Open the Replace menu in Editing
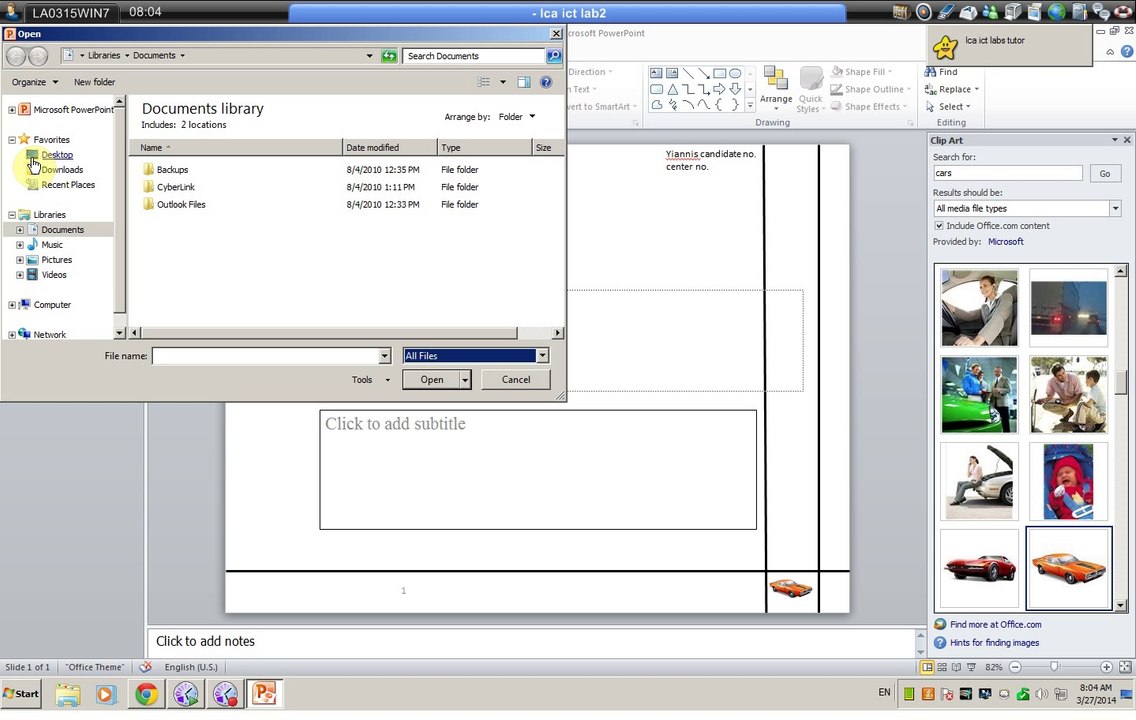1136x720 pixels. (952, 89)
